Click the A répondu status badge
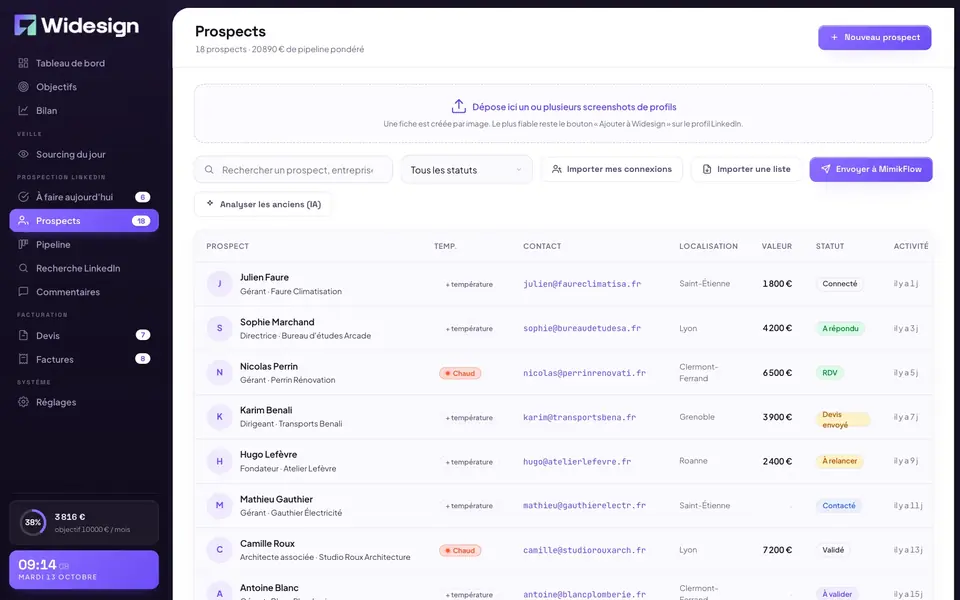The height and width of the screenshot is (600, 960). click(x=840, y=328)
